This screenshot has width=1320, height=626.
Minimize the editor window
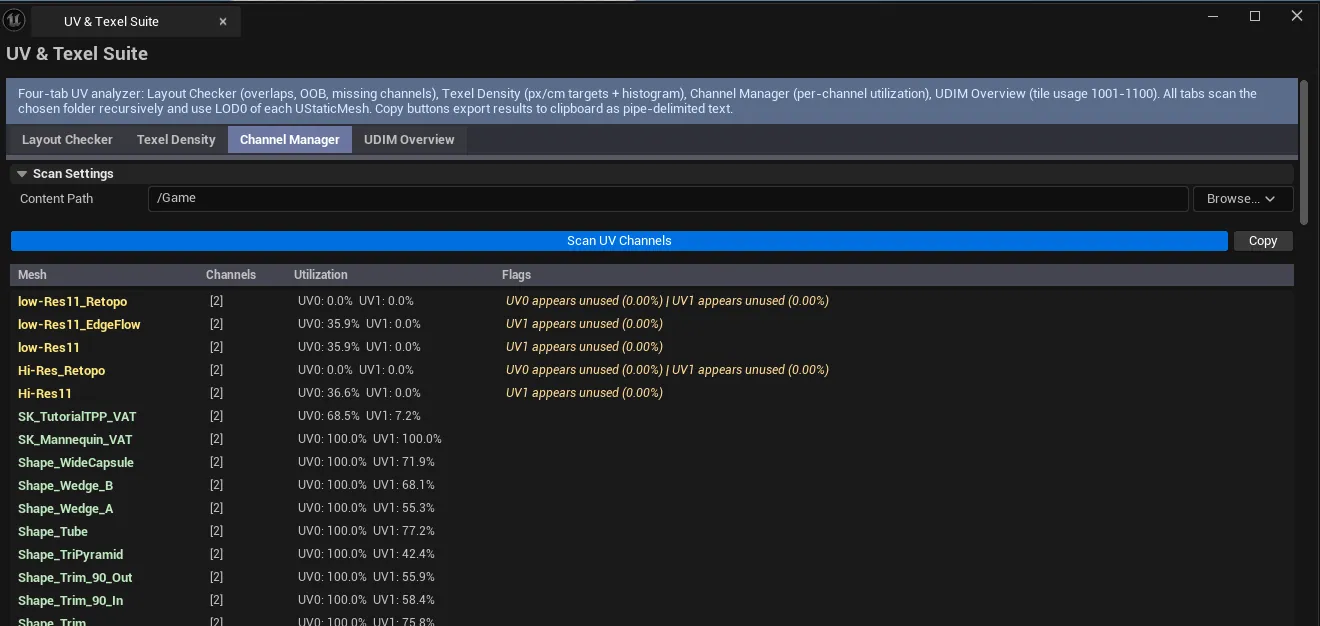point(1211,16)
